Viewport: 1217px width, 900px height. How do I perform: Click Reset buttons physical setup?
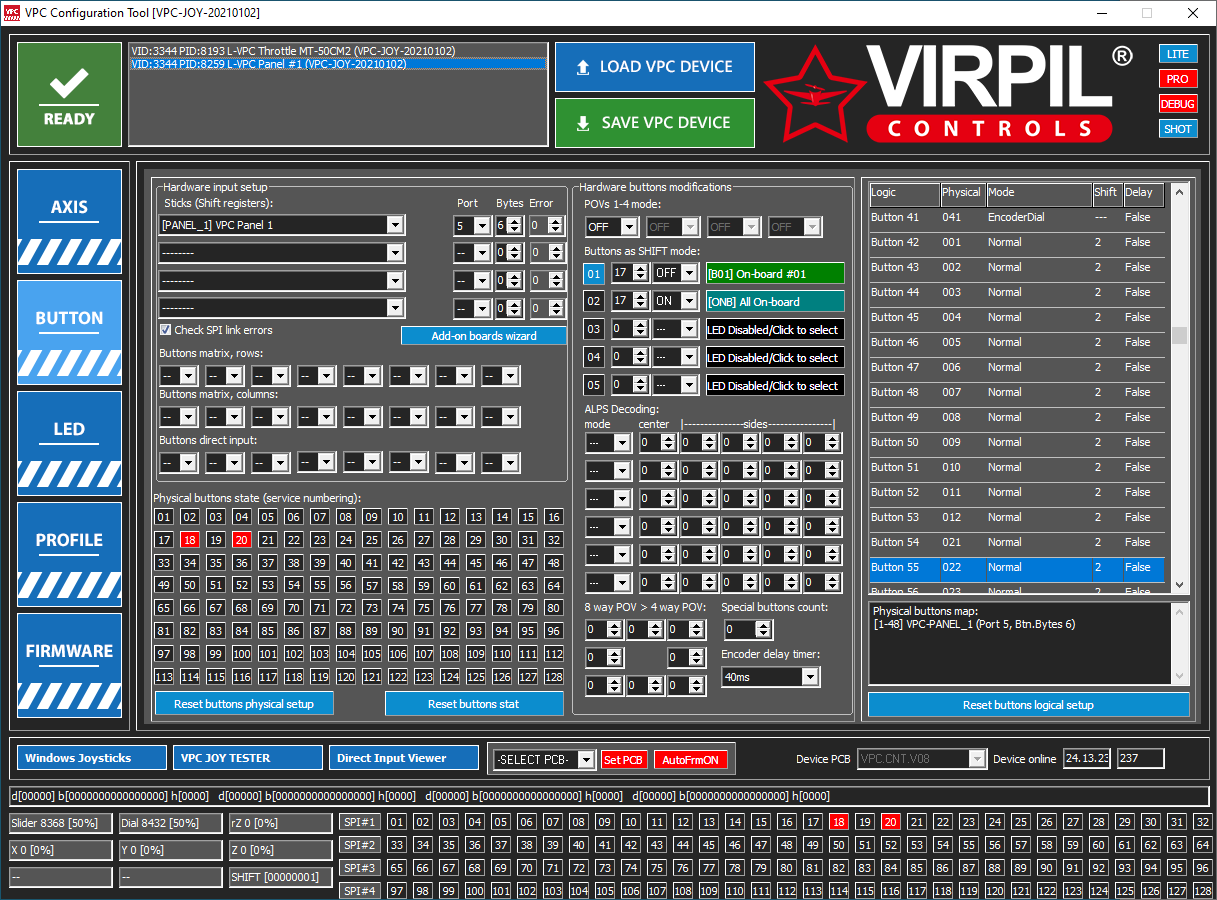point(244,704)
